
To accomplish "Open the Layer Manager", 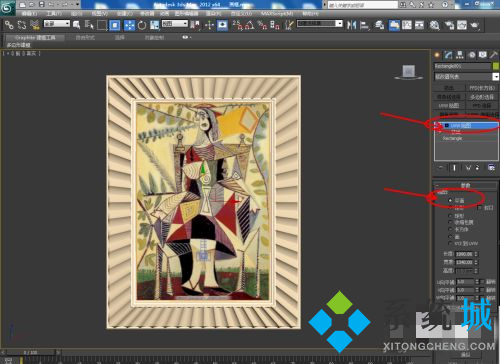I will [379, 25].
